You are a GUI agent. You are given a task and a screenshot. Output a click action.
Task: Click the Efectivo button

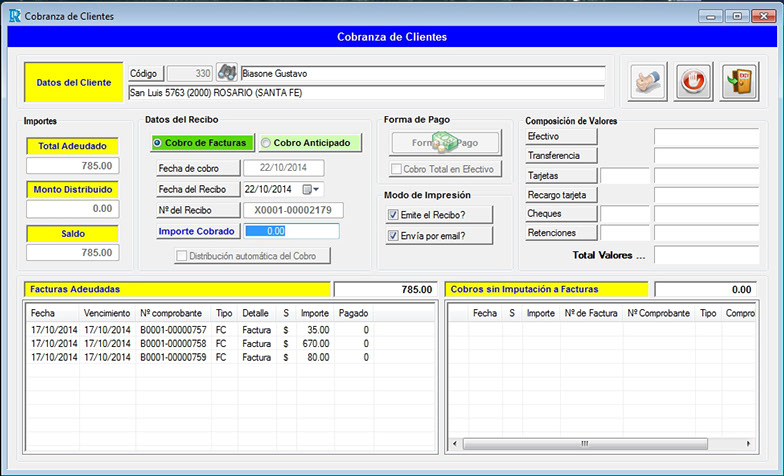[x=561, y=136]
